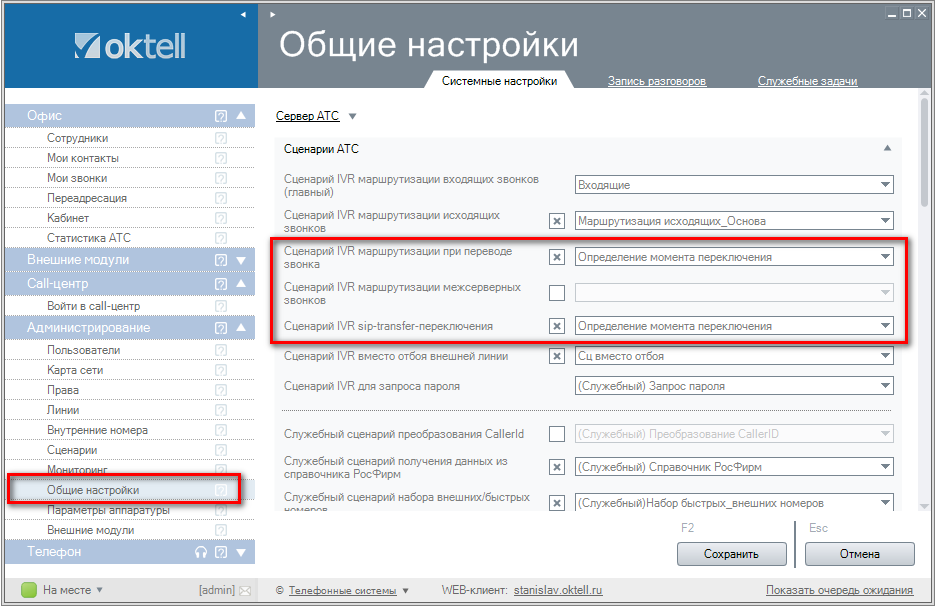This screenshot has height=606, width=935.
Task: Expand the Сервер АТС section dropdown
Action: point(352,116)
